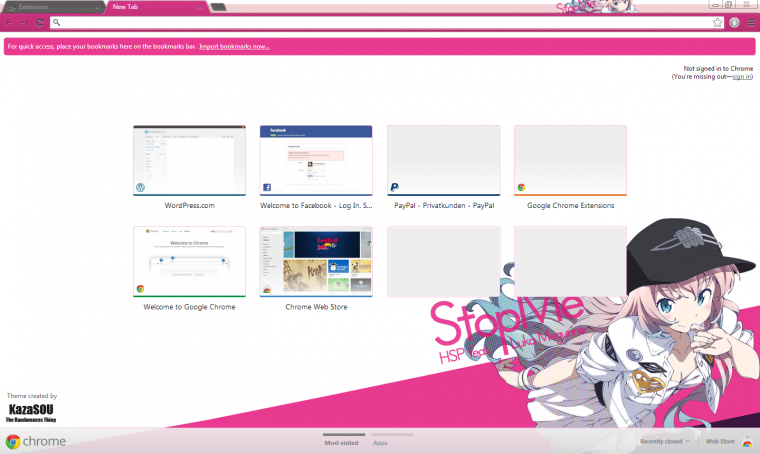Click the Chrome Web Store icon at bottom right
Screen dimensions: 760x454
tap(747, 441)
